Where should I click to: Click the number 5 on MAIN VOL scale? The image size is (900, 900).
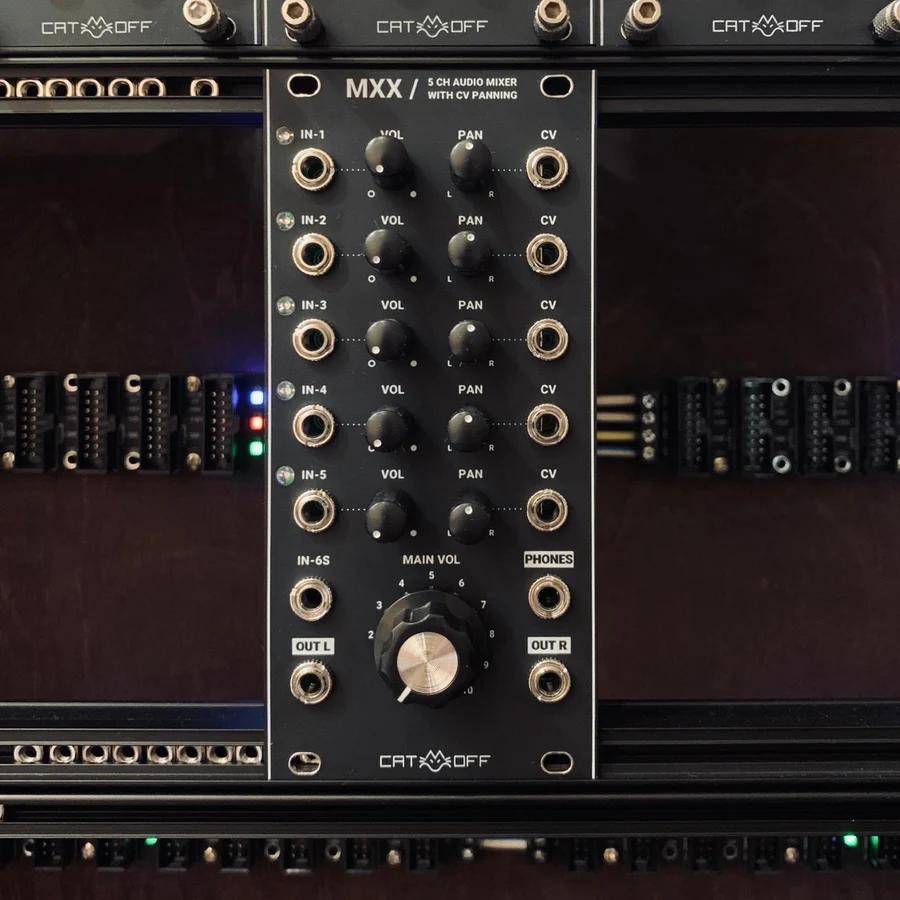(x=431, y=575)
